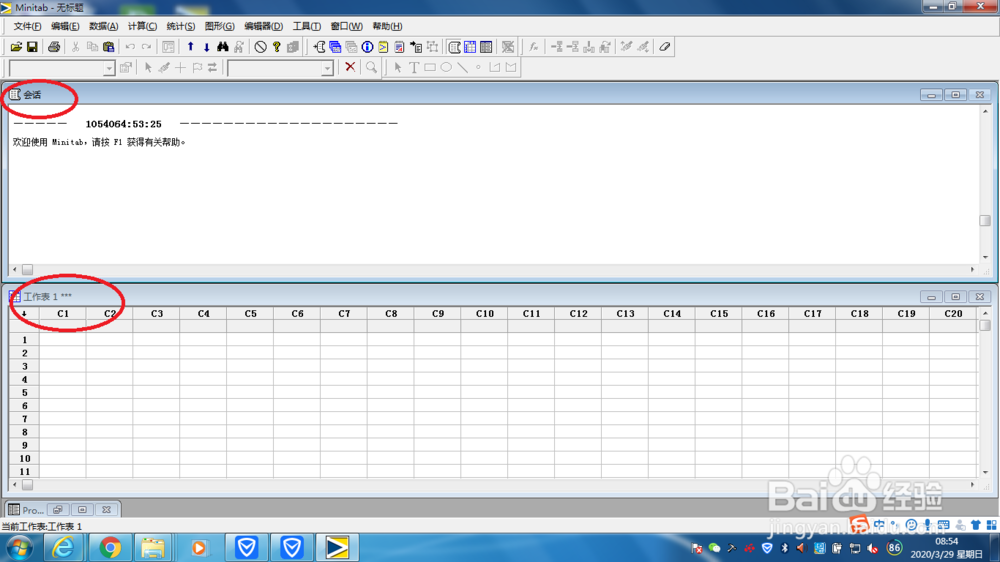This screenshot has width=1000, height=562.
Task: Select the Text tool T icon
Action: click(414, 67)
